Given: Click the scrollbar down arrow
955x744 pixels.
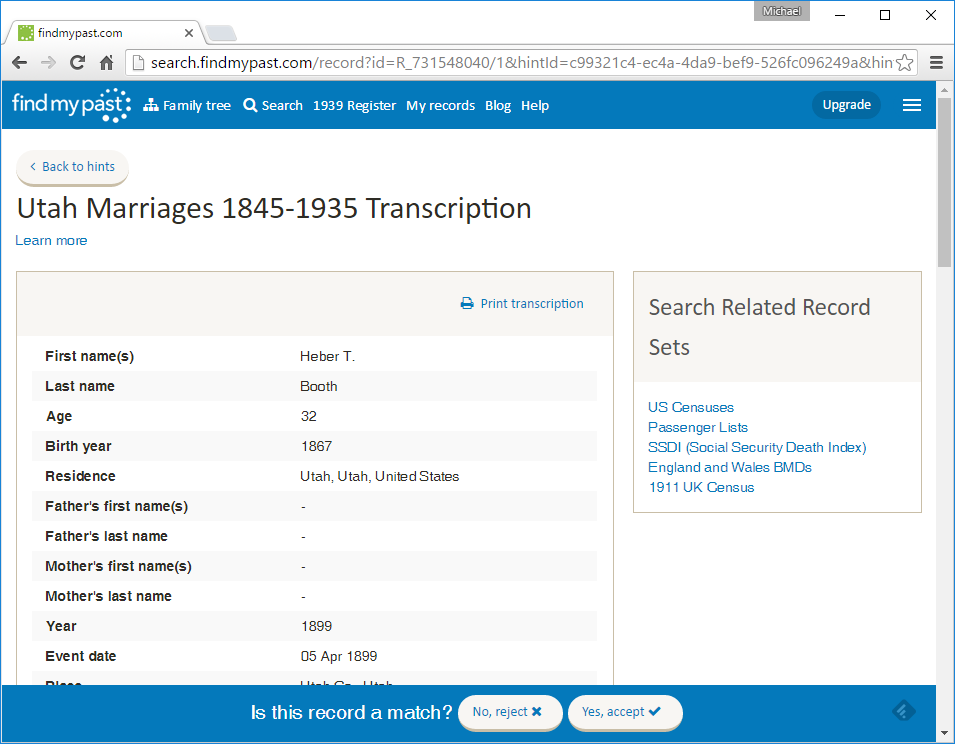Looking at the screenshot, I should (x=944, y=732).
